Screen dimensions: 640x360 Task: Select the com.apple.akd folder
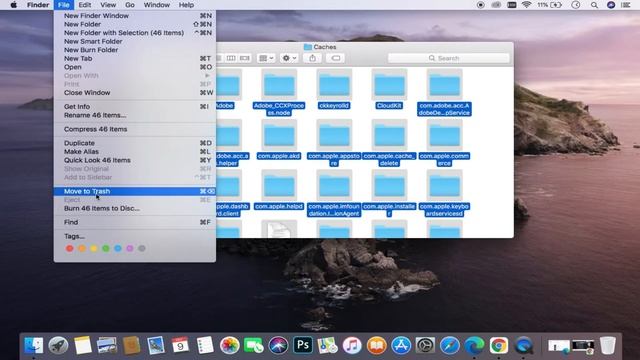(279, 136)
